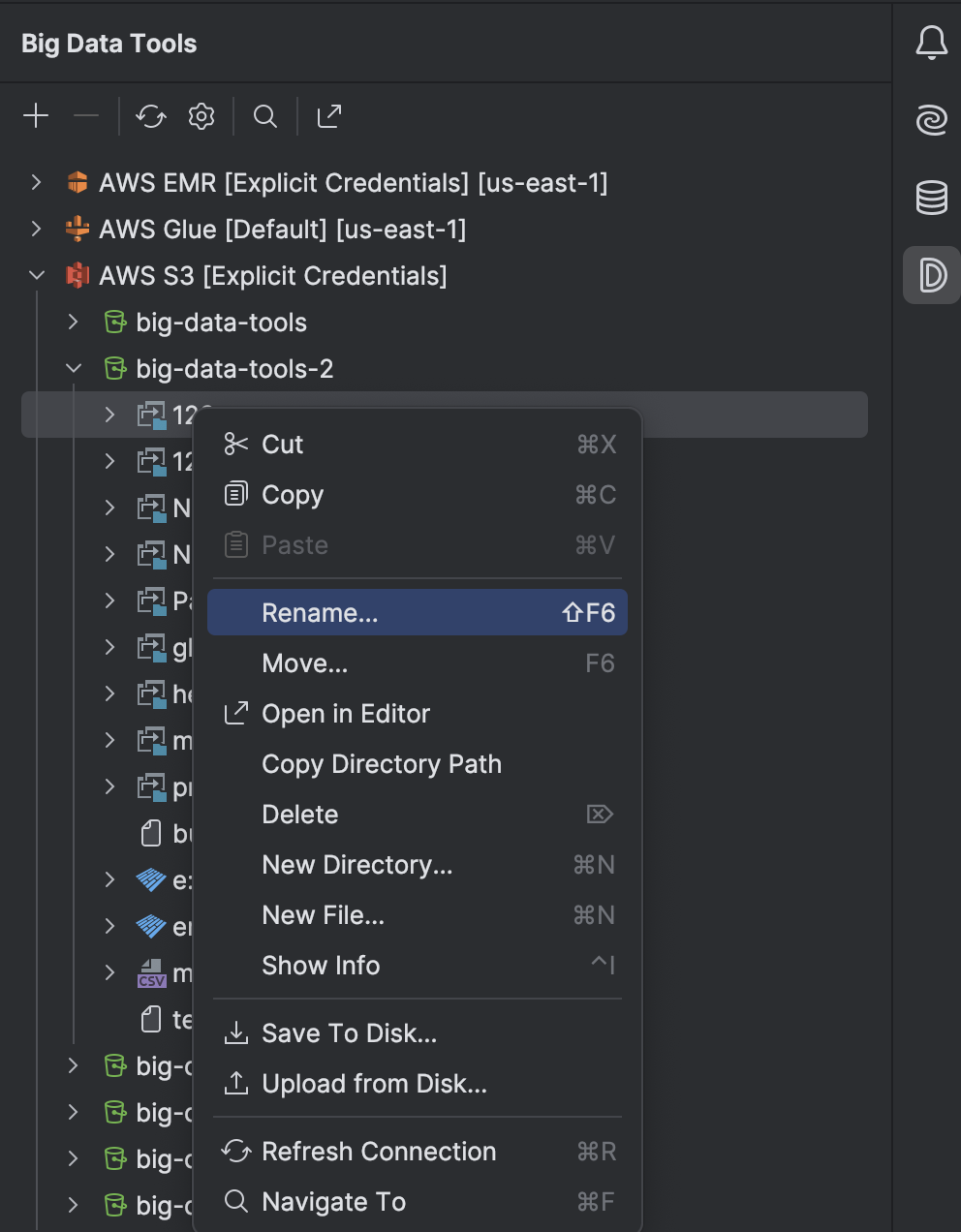The image size is (961, 1232).
Task: Select New File... menu item
Action: pos(418,914)
